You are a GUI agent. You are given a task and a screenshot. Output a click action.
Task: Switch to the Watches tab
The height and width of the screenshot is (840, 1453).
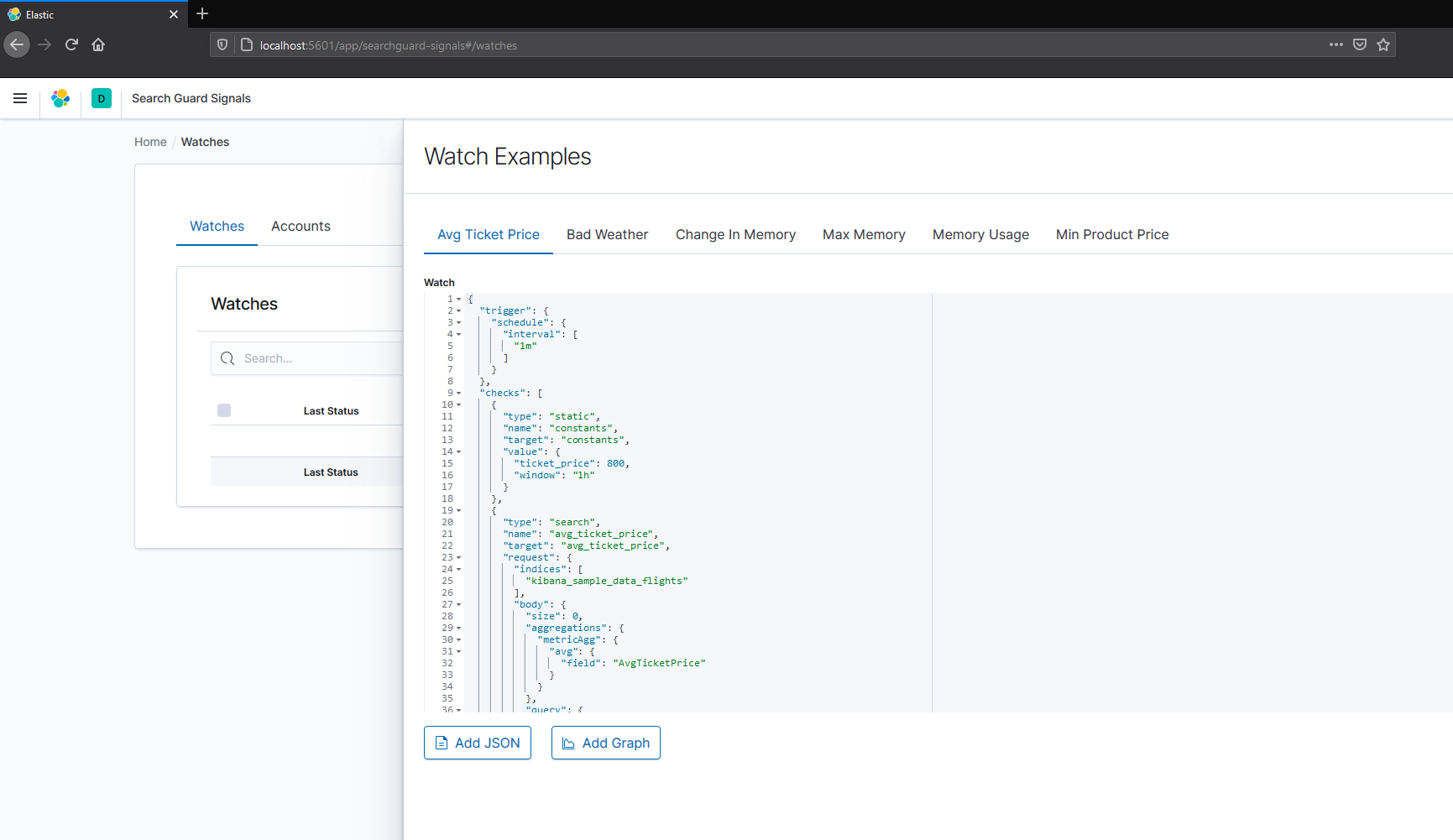point(217,227)
